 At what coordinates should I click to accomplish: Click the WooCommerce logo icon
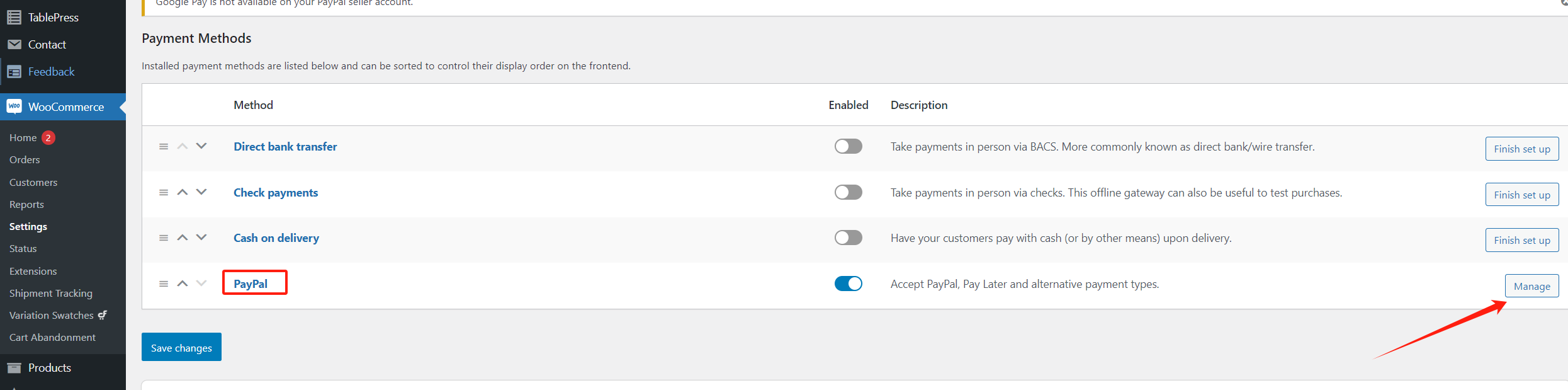pyautogui.click(x=14, y=106)
